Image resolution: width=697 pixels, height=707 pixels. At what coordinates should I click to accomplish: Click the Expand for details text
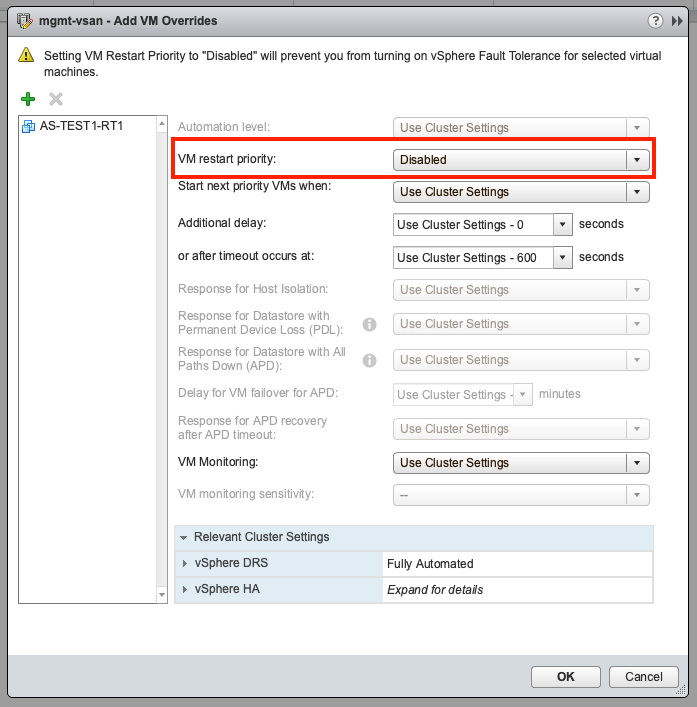(435, 590)
